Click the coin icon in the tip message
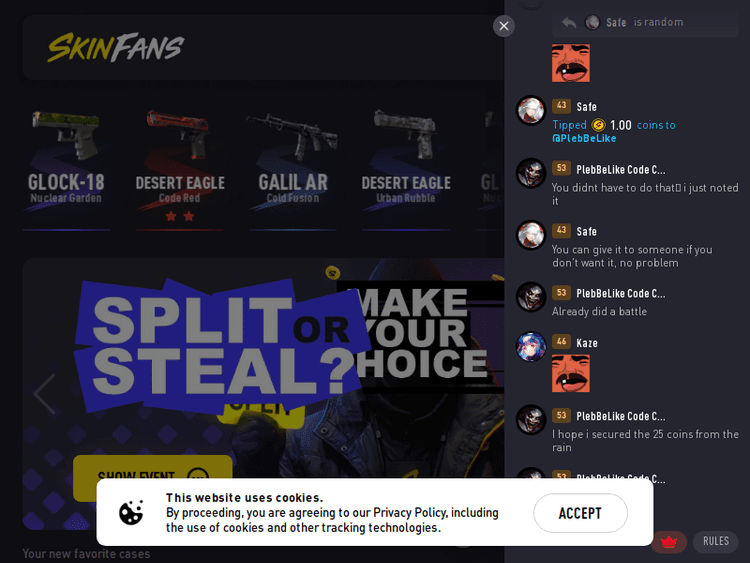Screen dimensions: 750x563 pos(598,125)
